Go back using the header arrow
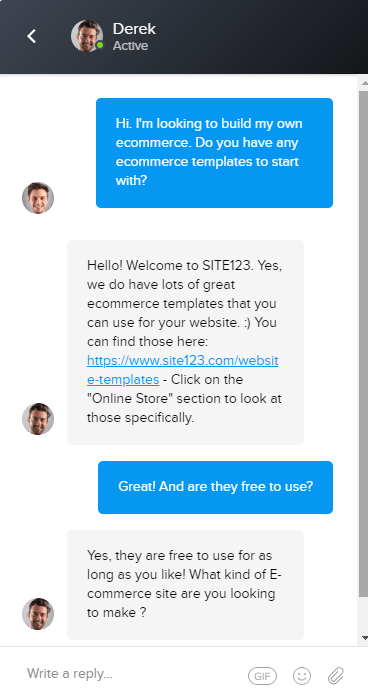 pos(31,36)
